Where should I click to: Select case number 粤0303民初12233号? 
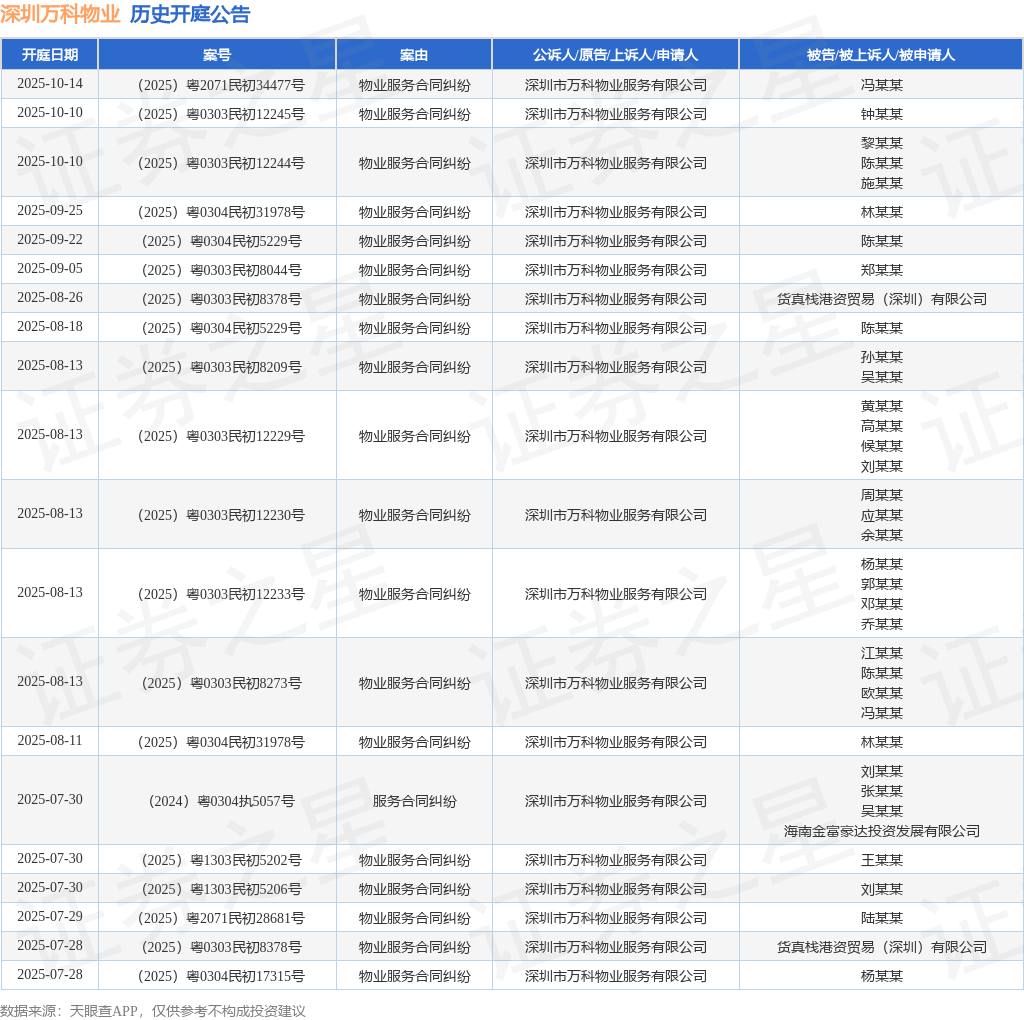[221, 594]
